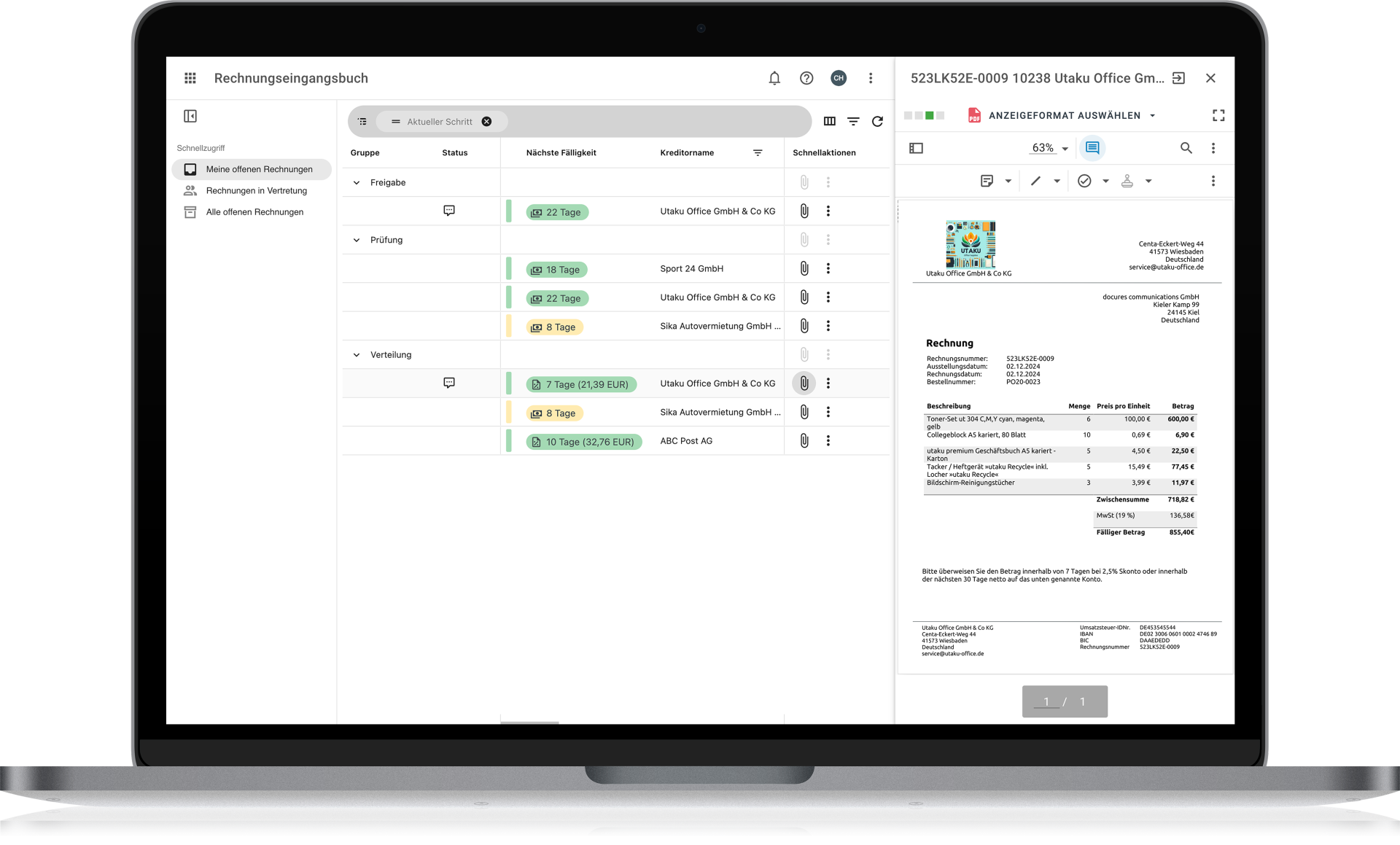Toggle the comments display in the PDF viewer
Screen dimensions: 1400x845
pos(1092,148)
